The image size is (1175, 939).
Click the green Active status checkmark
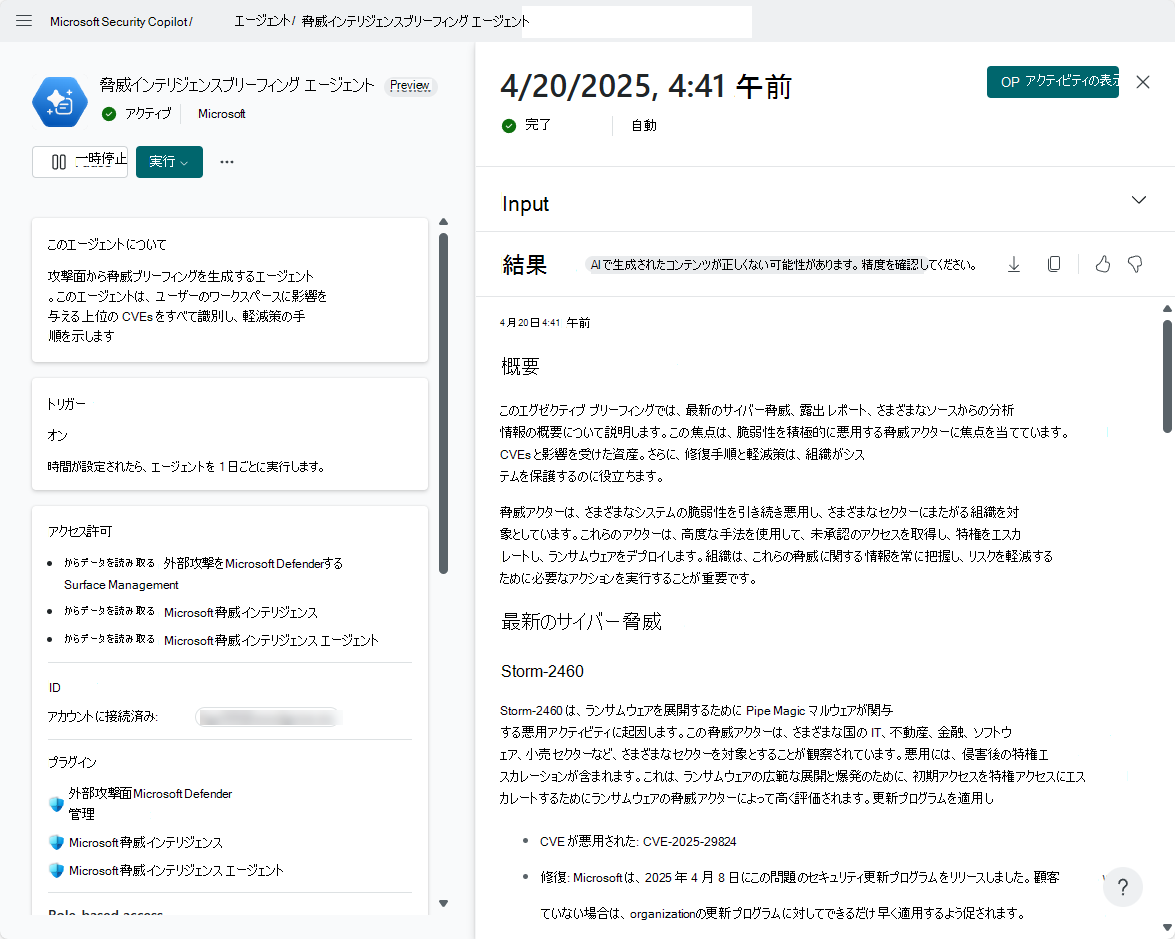[109, 114]
